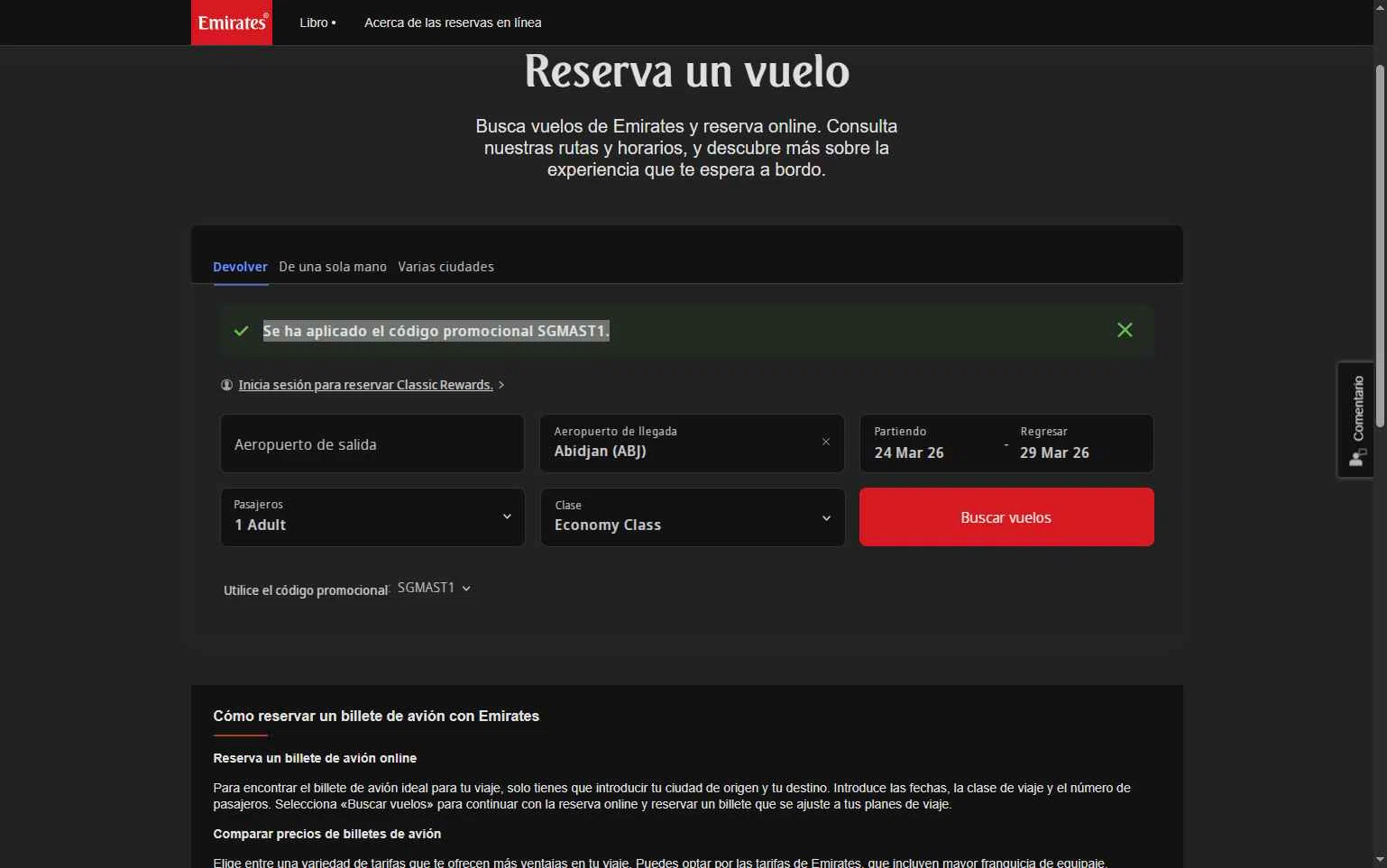The width and height of the screenshot is (1387, 868).
Task: Select the Devolver trip tab
Action: (x=240, y=267)
